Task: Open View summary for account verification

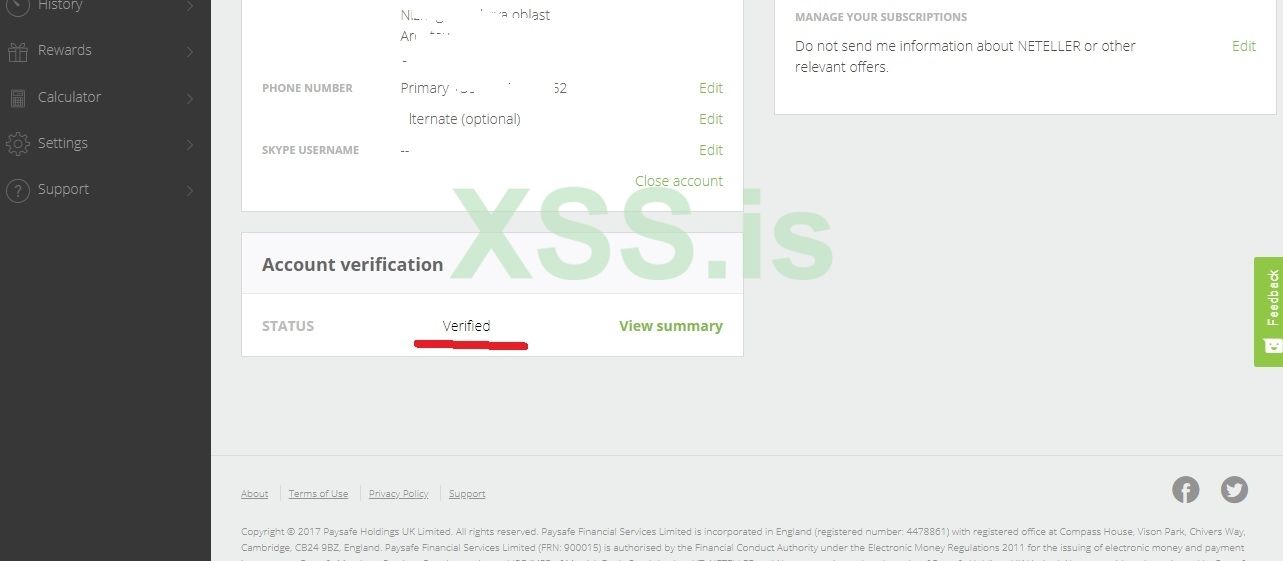Action: [x=671, y=326]
